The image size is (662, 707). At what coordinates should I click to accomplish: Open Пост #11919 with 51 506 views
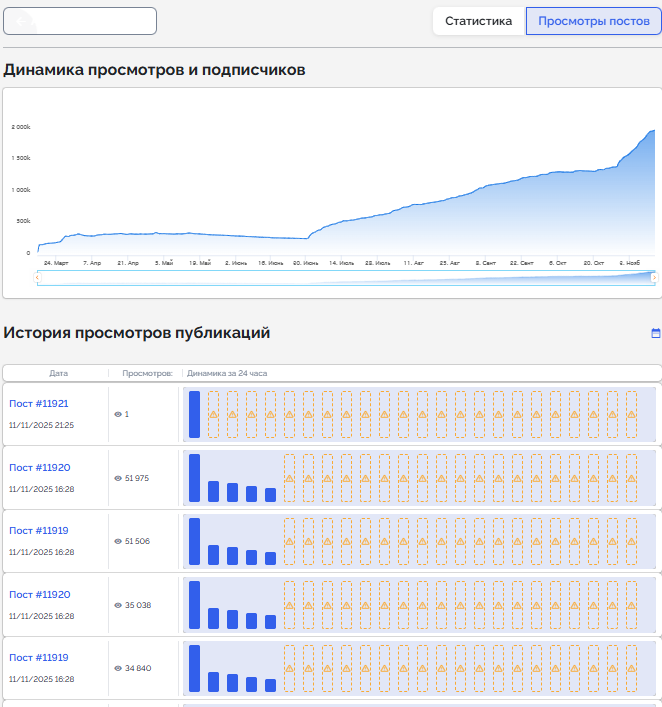click(39, 531)
